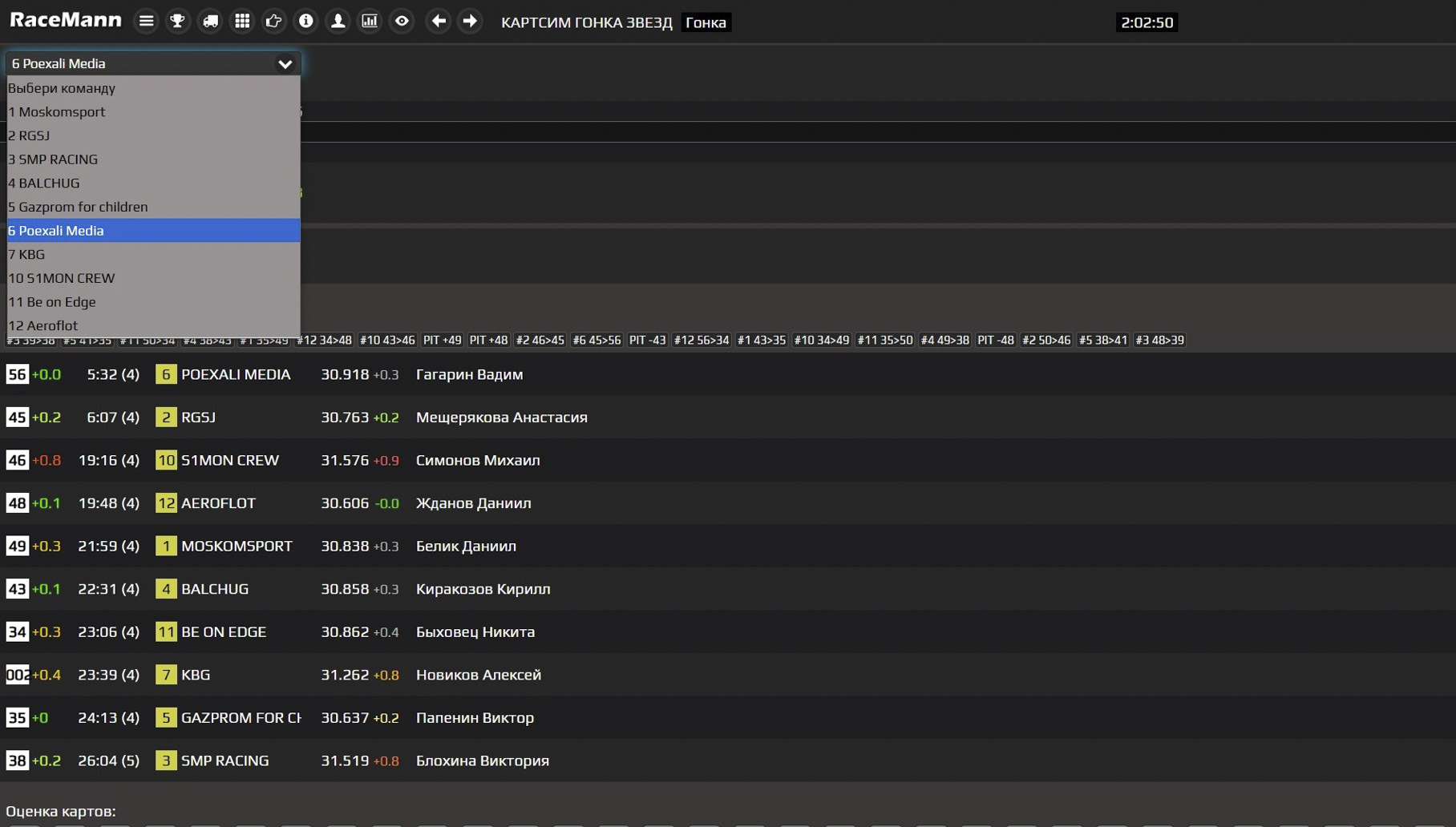1456x827 pixels.
Task: Collapse the team selector dropdown arrow
Action: coord(285,64)
